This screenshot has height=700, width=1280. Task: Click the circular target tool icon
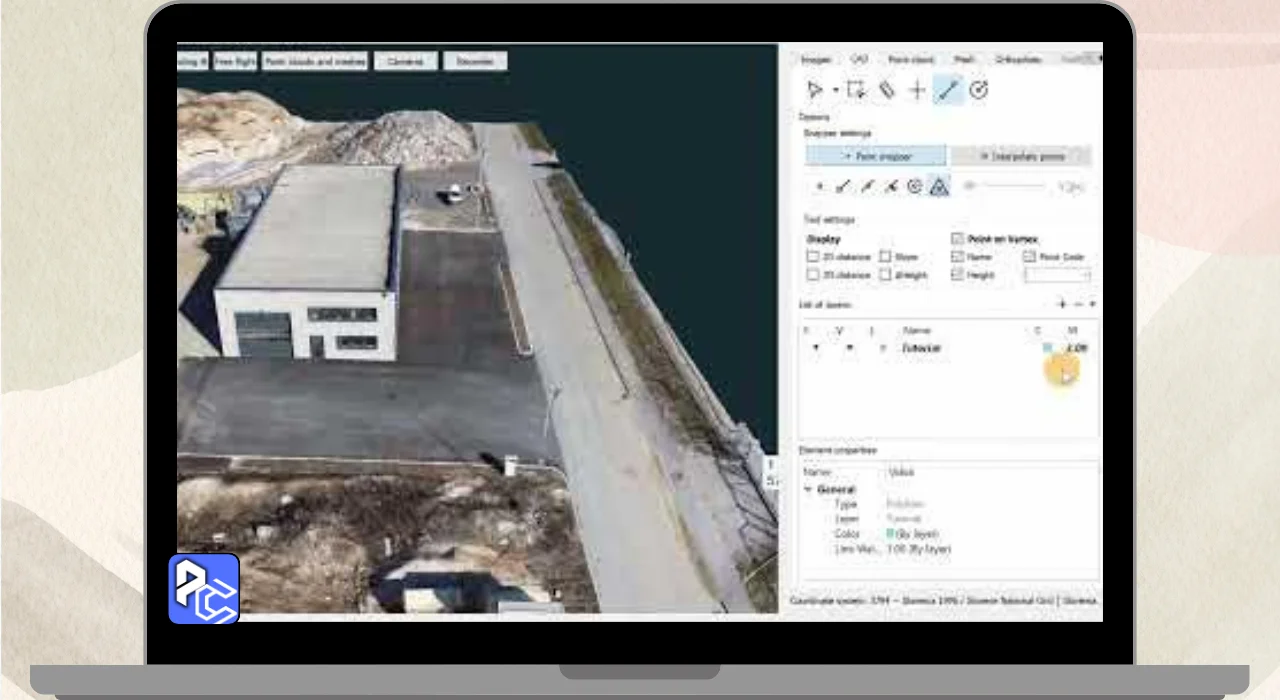tap(979, 91)
